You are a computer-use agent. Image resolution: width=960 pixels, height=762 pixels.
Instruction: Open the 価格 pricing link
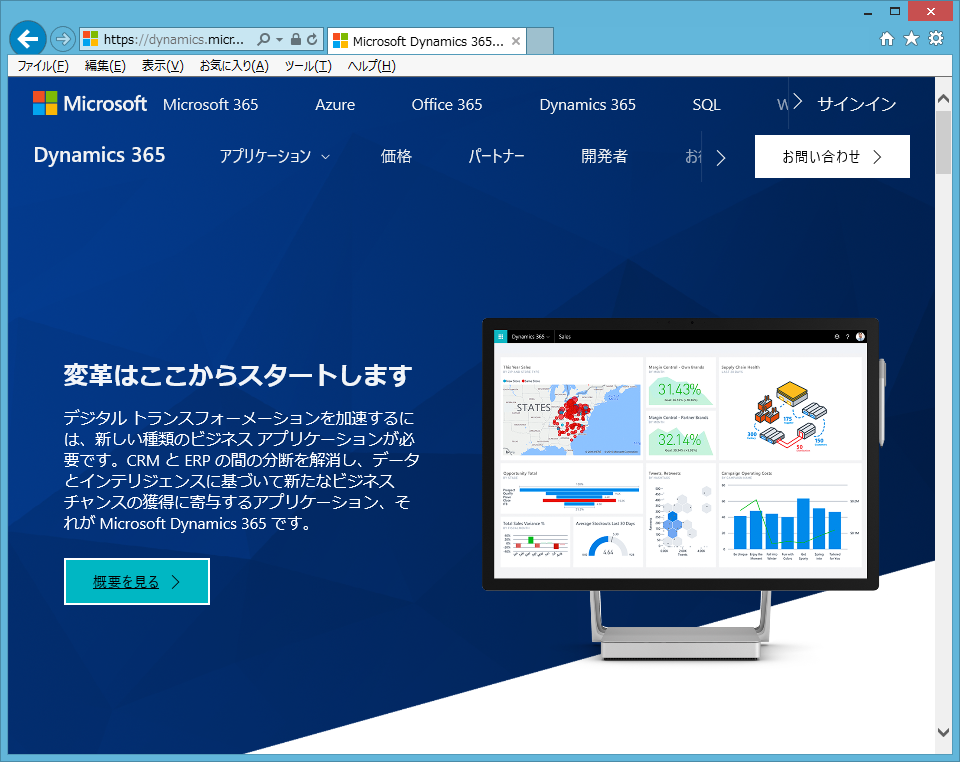click(396, 157)
